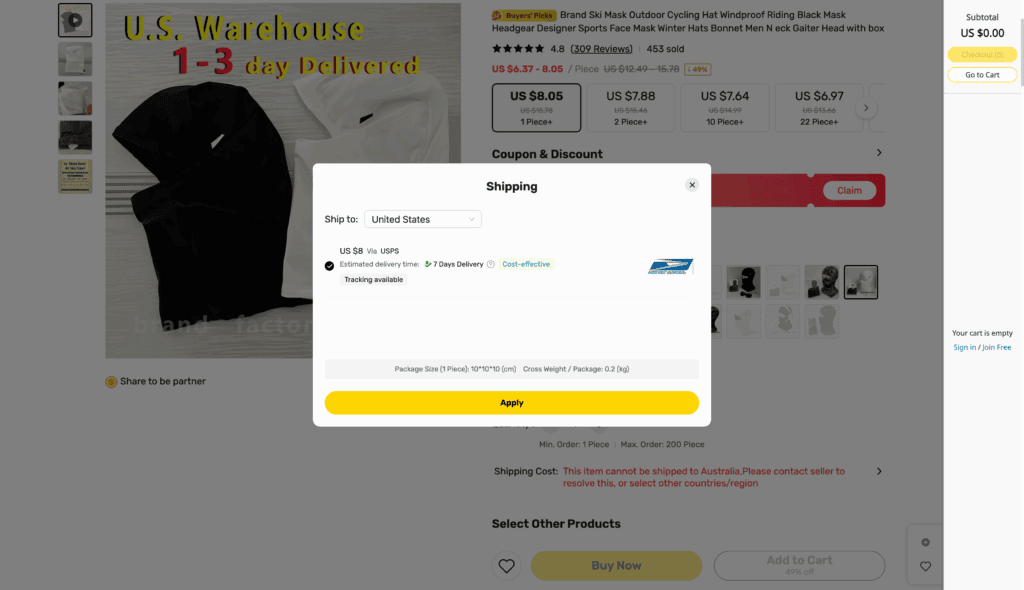Select the US $7.64 price tier
The height and width of the screenshot is (590, 1024).
724,107
